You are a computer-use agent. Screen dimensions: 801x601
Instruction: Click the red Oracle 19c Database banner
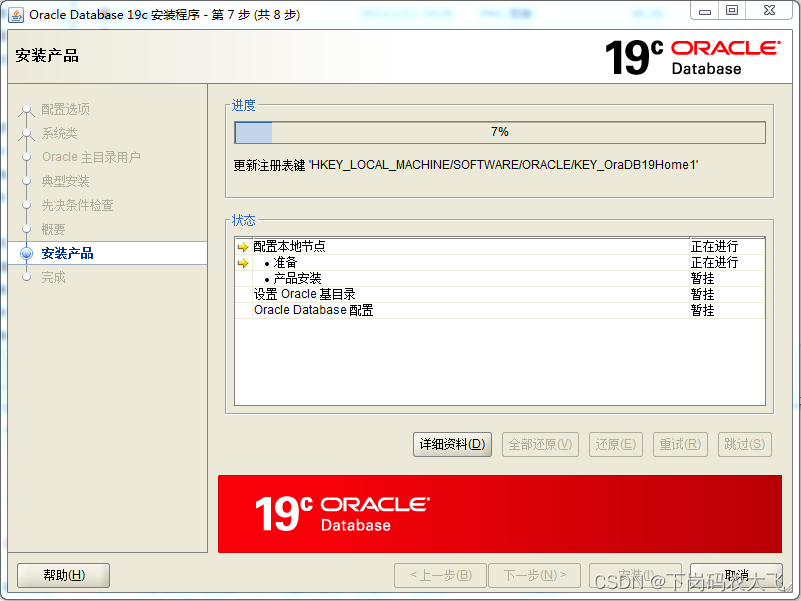pyautogui.click(x=500, y=514)
